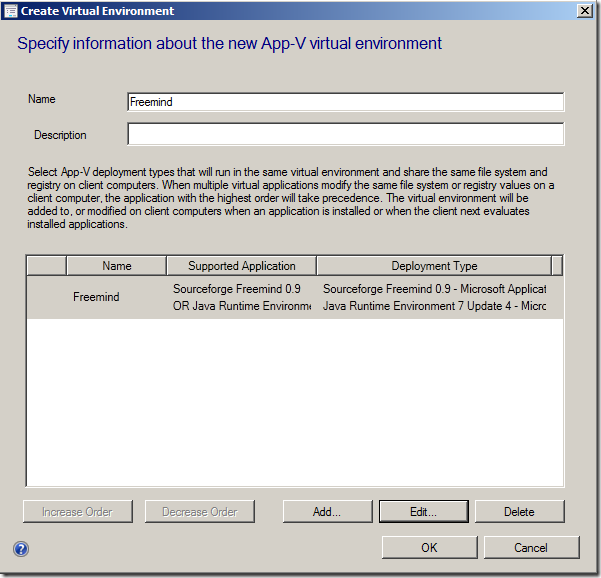The width and height of the screenshot is (601, 578).
Task: Open help via the blue question mark icon
Action: point(21,548)
